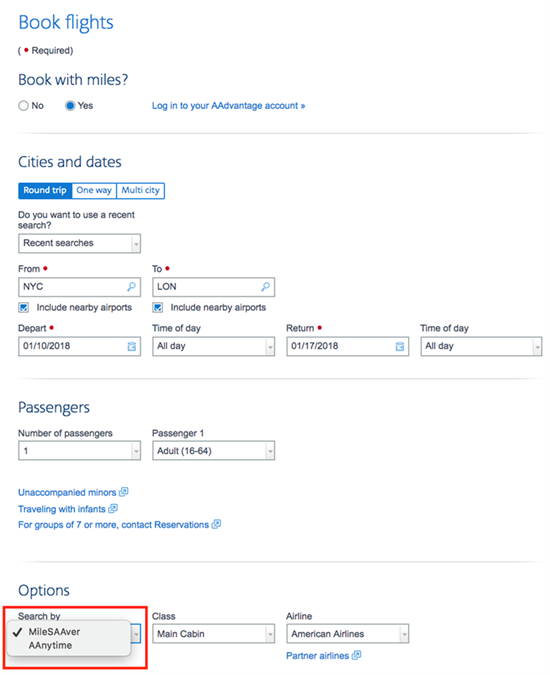The image size is (550, 675).
Task: Click external link icon beside Unaccompanied minors
Action: 124,492
